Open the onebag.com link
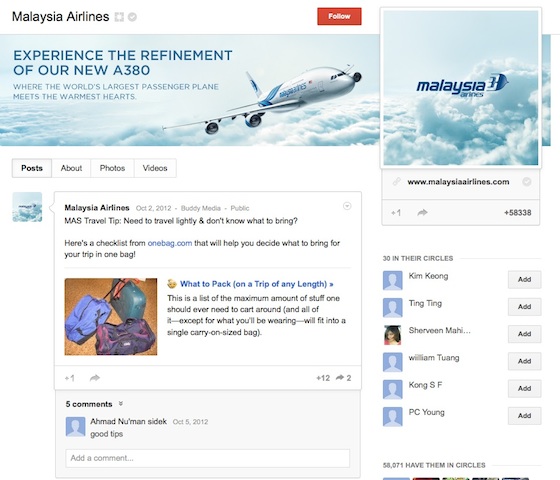 click(x=170, y=243)
